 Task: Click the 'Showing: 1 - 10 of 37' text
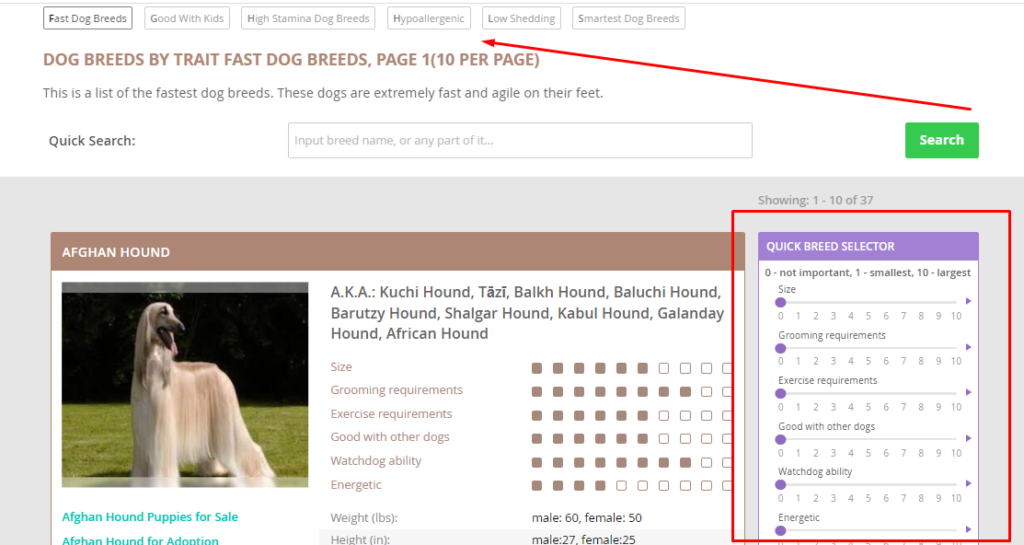pos(815,200)
